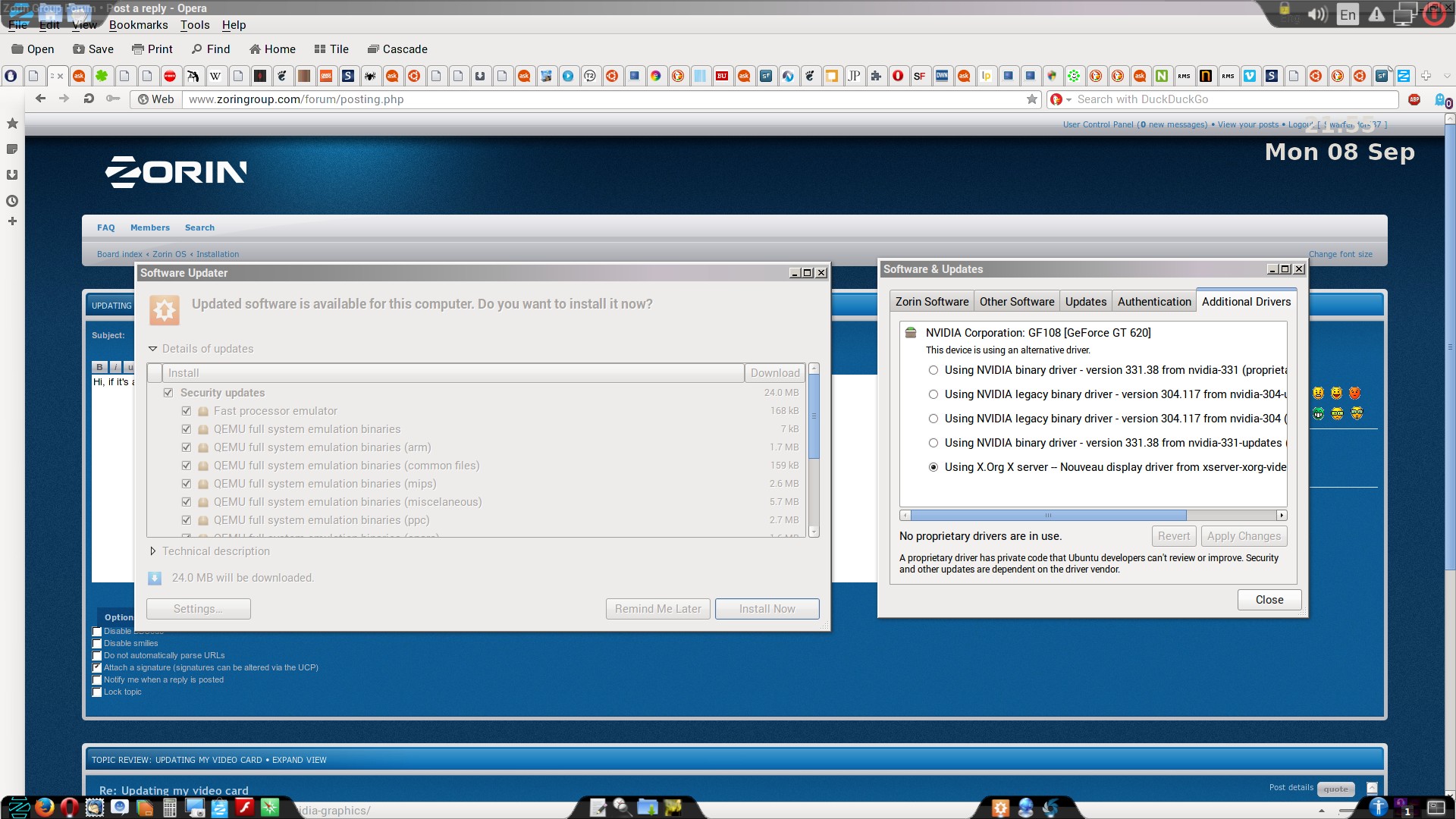Launch calculator from the dock

pos(170,808)
